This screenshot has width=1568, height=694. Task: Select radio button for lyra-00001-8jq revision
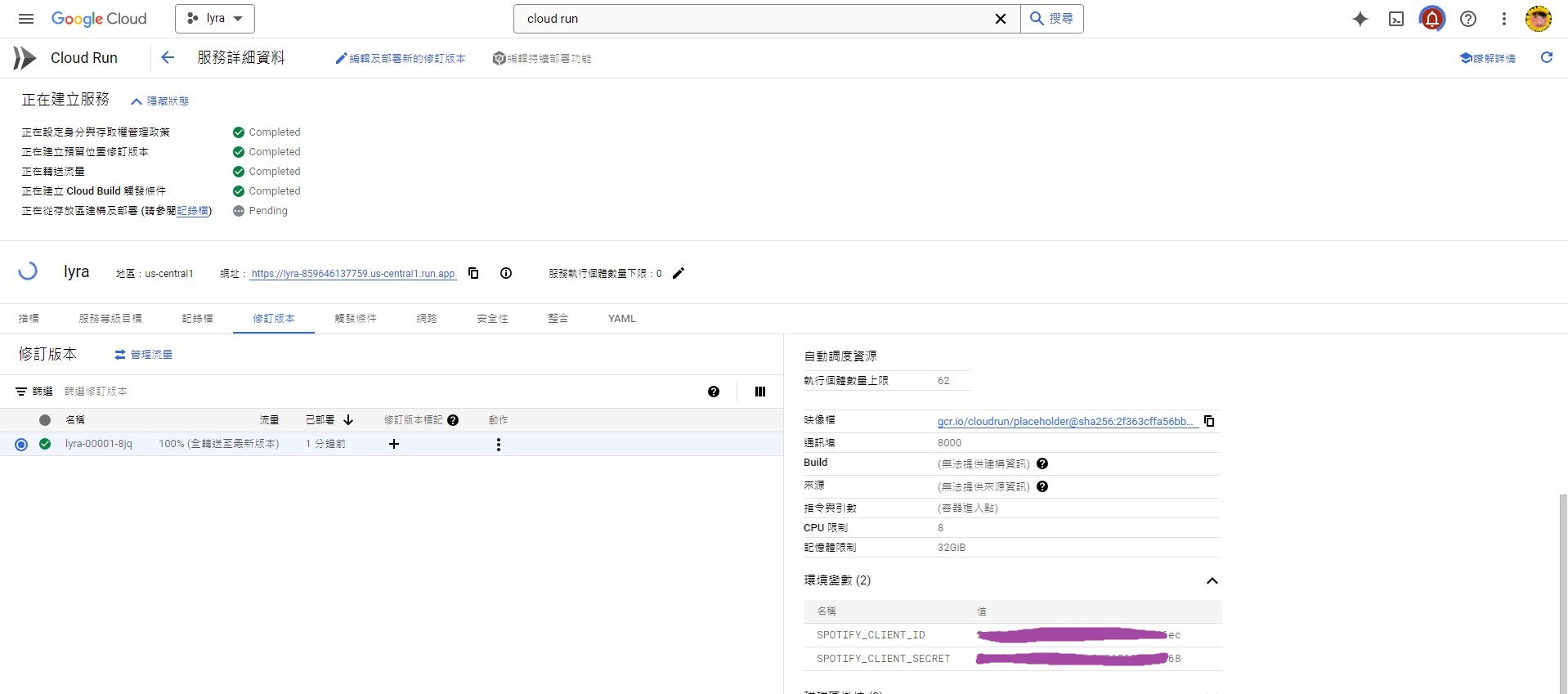[21, 445]
